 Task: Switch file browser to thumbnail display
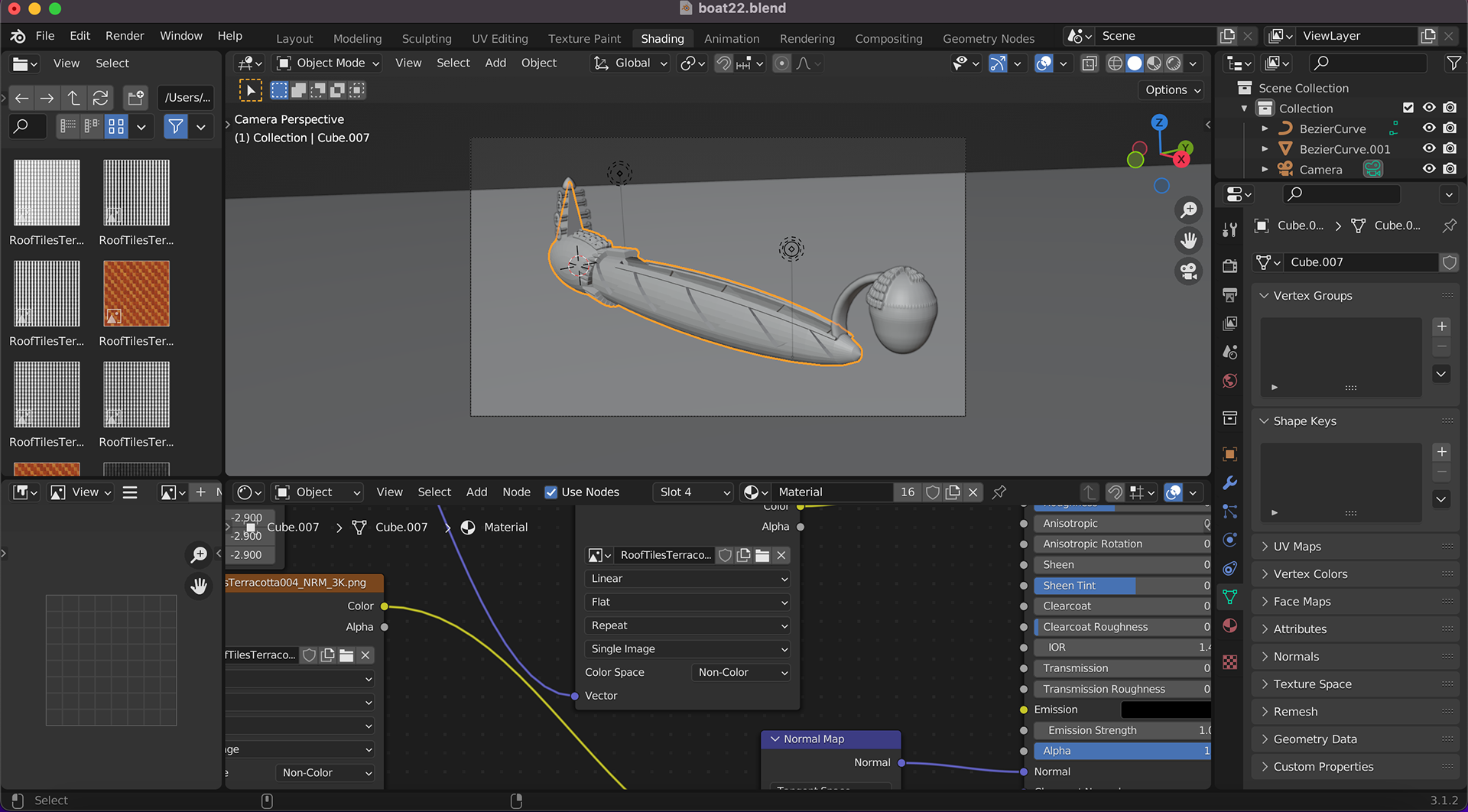(116, 126)
